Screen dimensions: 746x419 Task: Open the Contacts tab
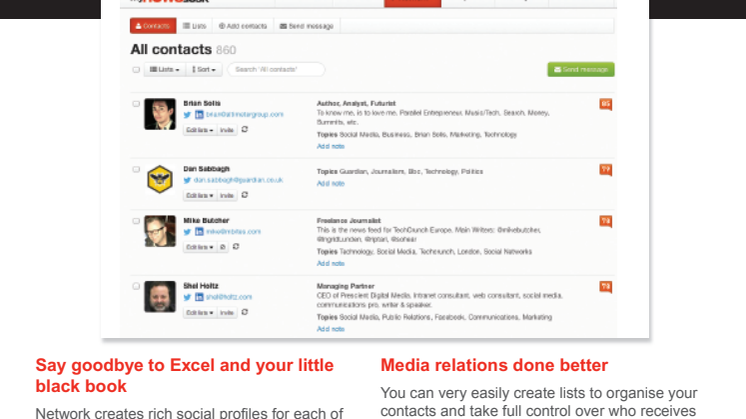[x=153, y=26]
